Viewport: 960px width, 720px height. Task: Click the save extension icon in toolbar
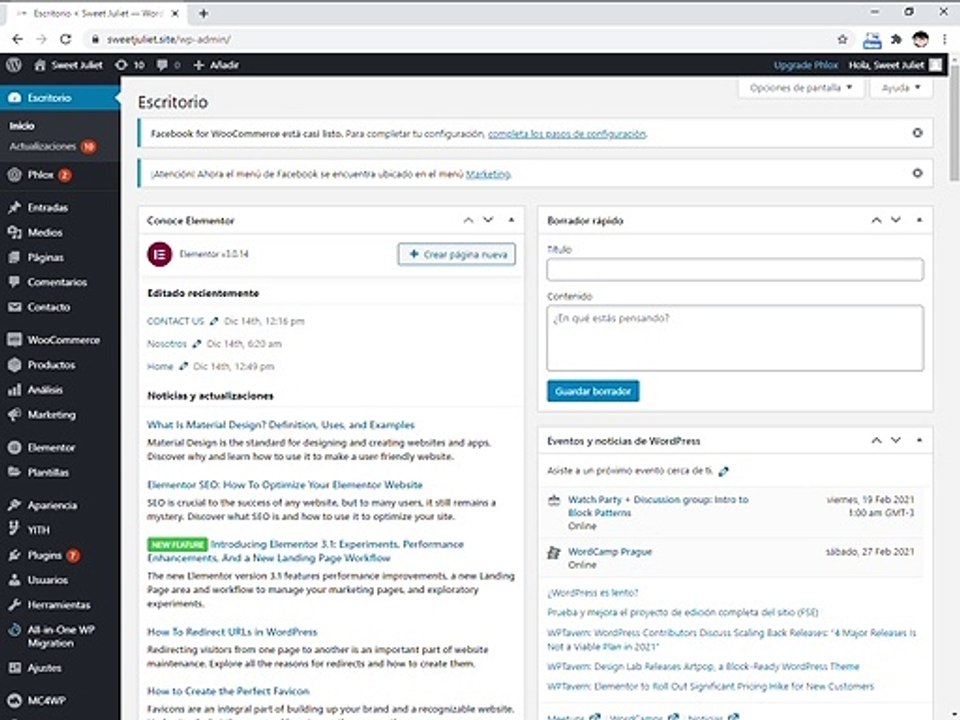(872, 40)
